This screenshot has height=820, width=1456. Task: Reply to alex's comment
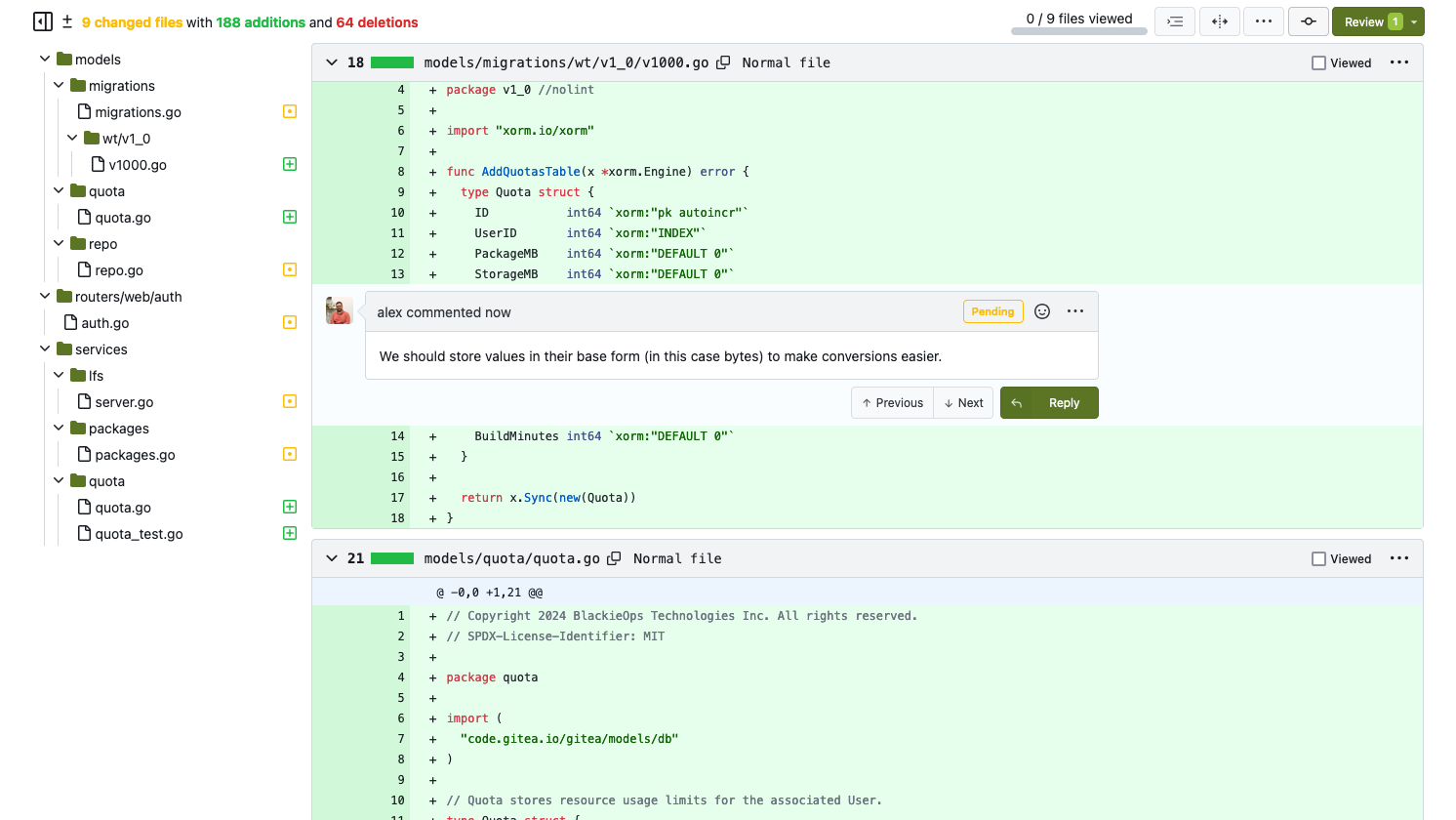click(x=1049, y=403)
